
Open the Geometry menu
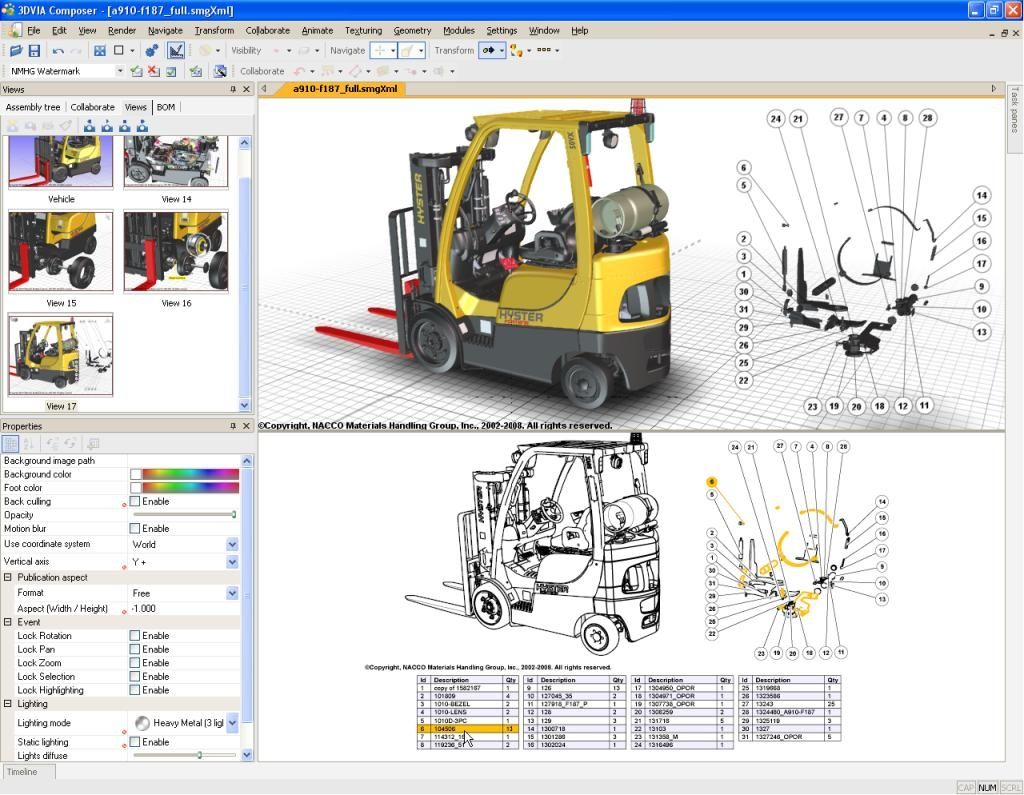point(412,30)
